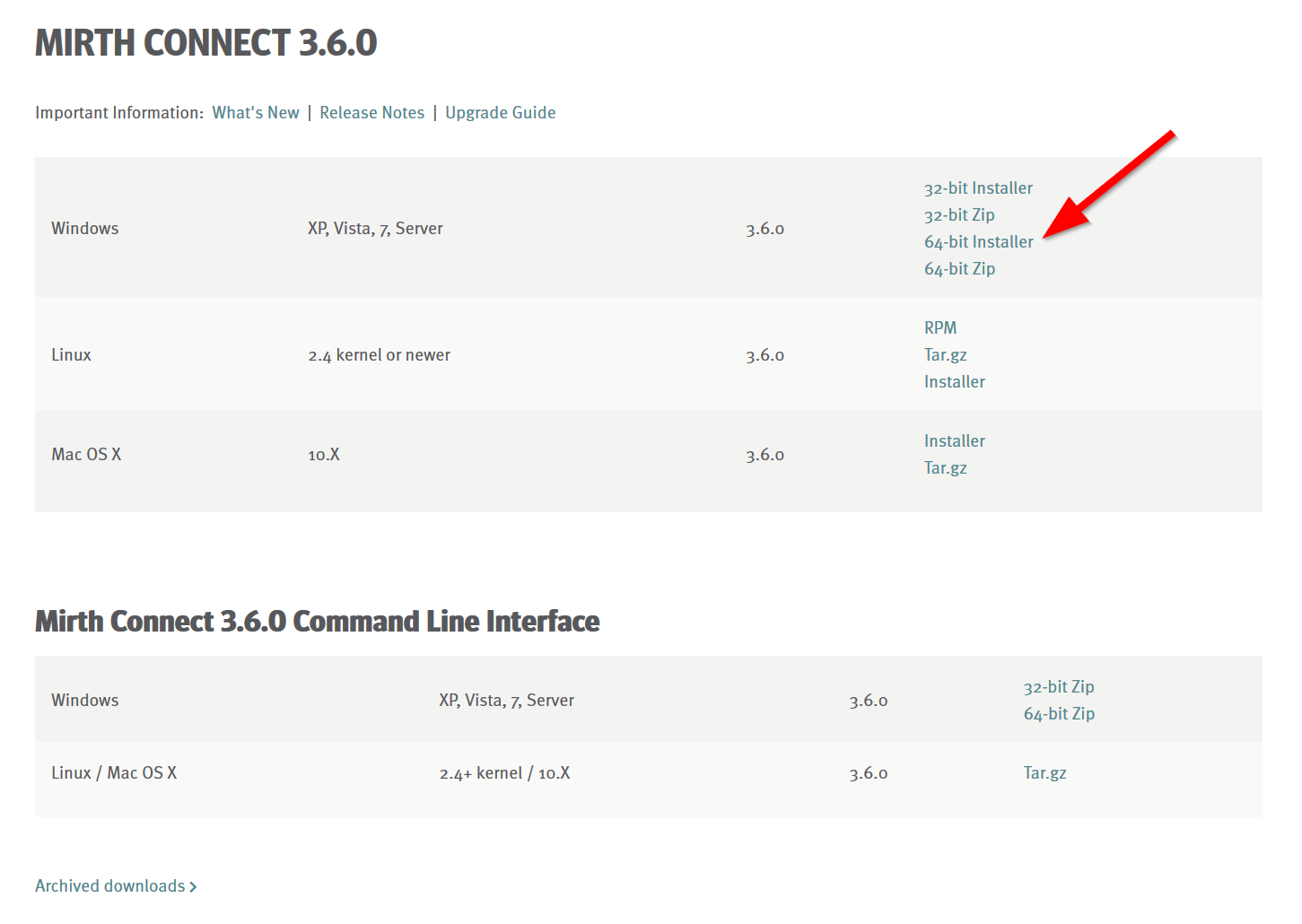Open the Release Notes link

[371, 113]
